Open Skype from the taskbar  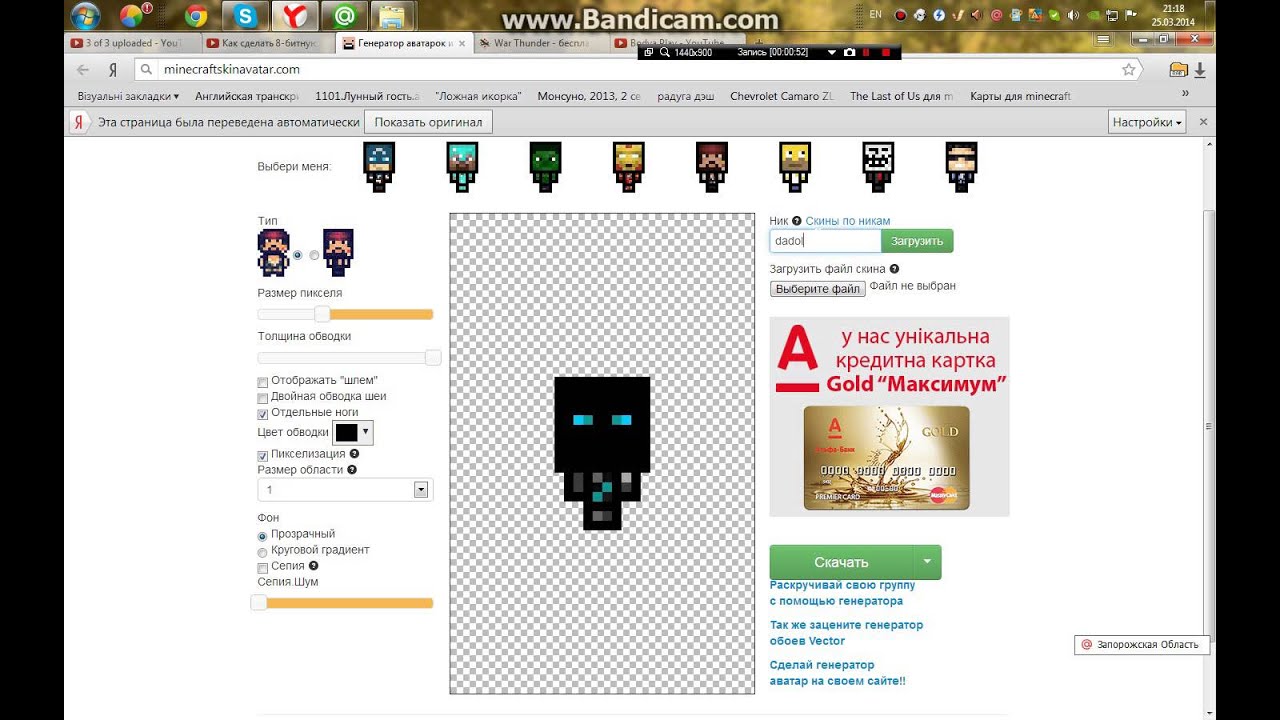pyautogui.click(x=244, y=15)
